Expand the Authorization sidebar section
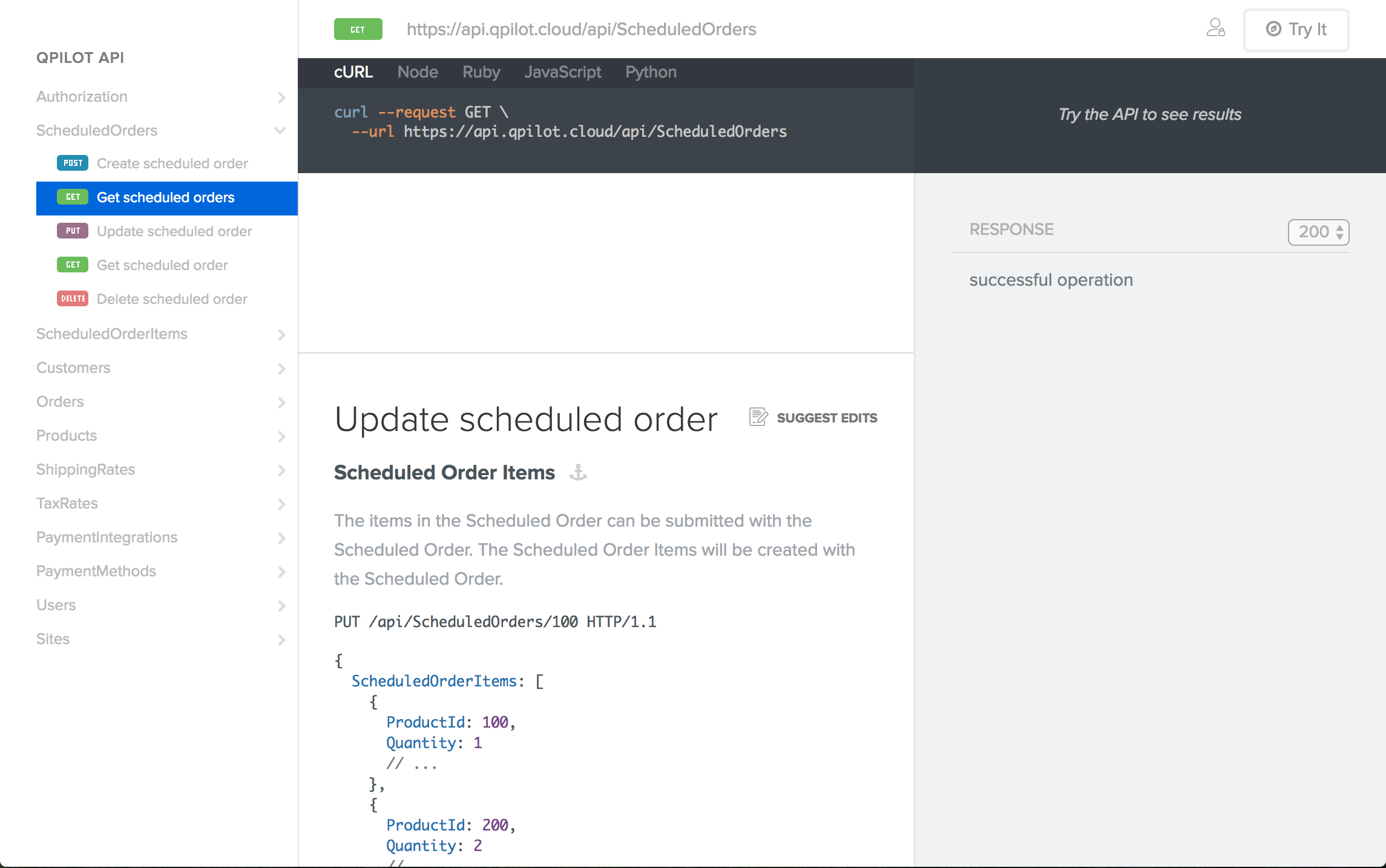Viewport: 1386px width, 868px height. point(281,97)
